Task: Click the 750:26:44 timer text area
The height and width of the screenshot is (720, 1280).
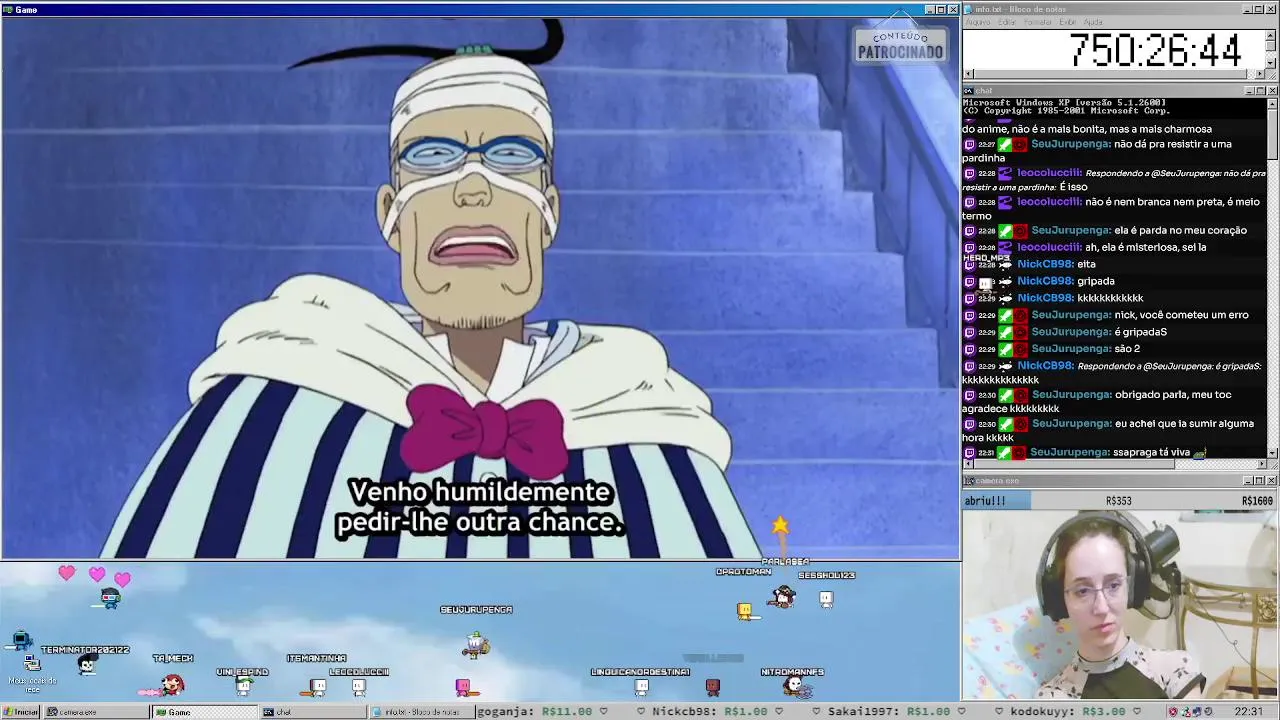Action: click(1154, 50)
